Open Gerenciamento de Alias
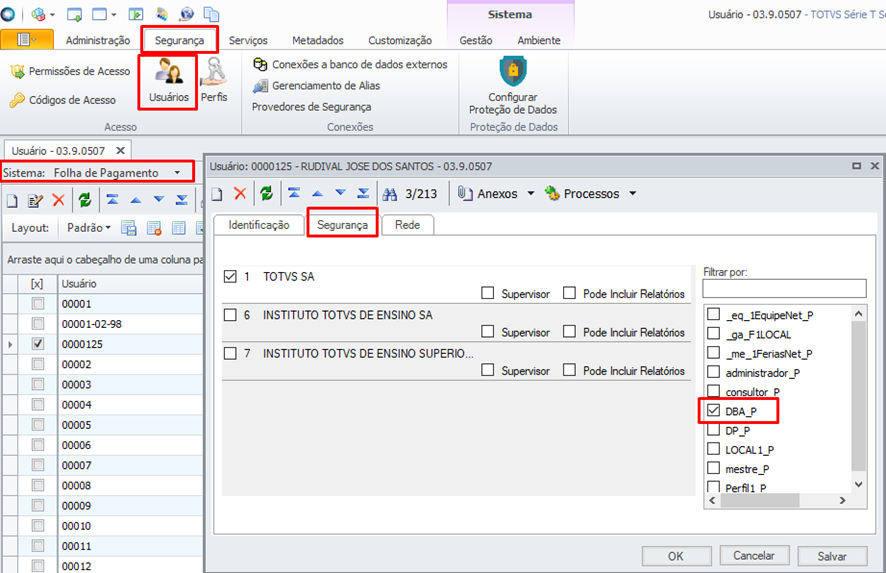 (316, 86)
